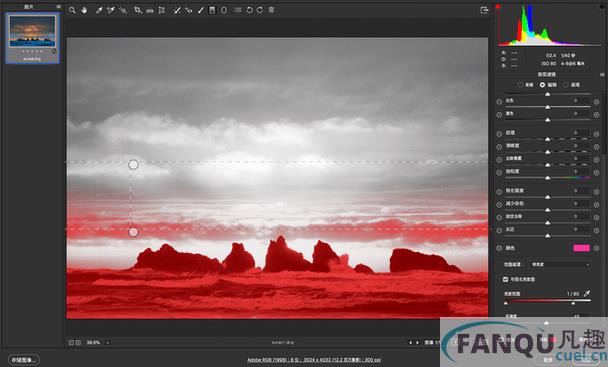Click the workflow options link at bottom
Image resolution: width=608 pixels, height=367 pixels.
click(x=314, y=360)
